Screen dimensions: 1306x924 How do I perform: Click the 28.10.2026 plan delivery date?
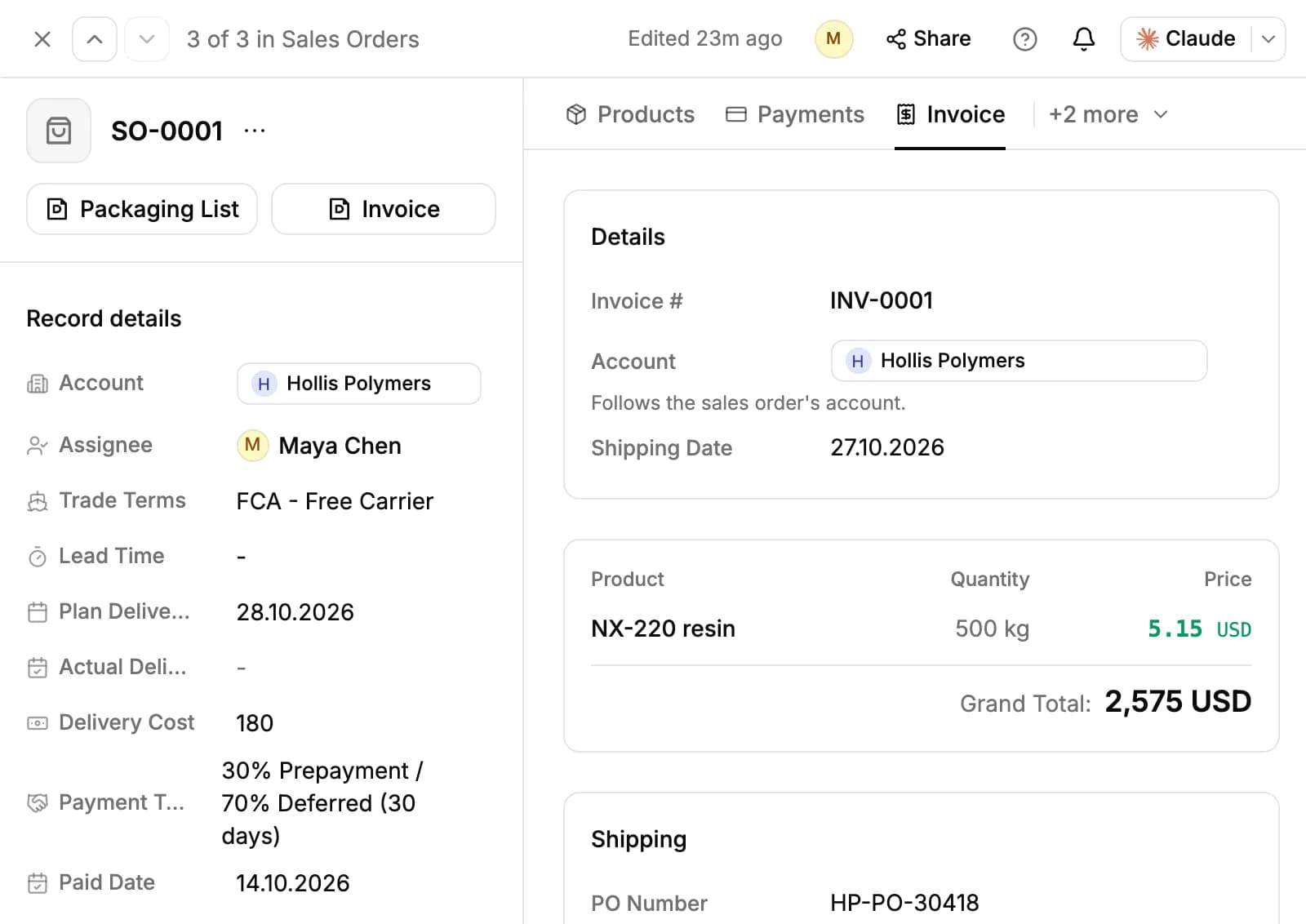point(295,612)
